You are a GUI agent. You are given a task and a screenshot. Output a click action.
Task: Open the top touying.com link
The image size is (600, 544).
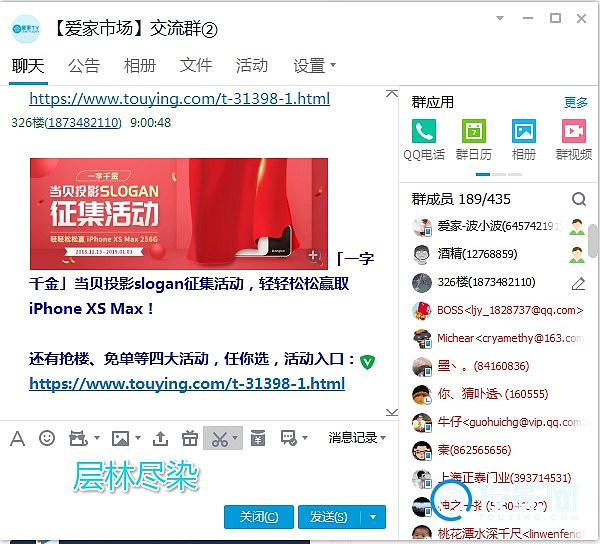tap(179, 99)
